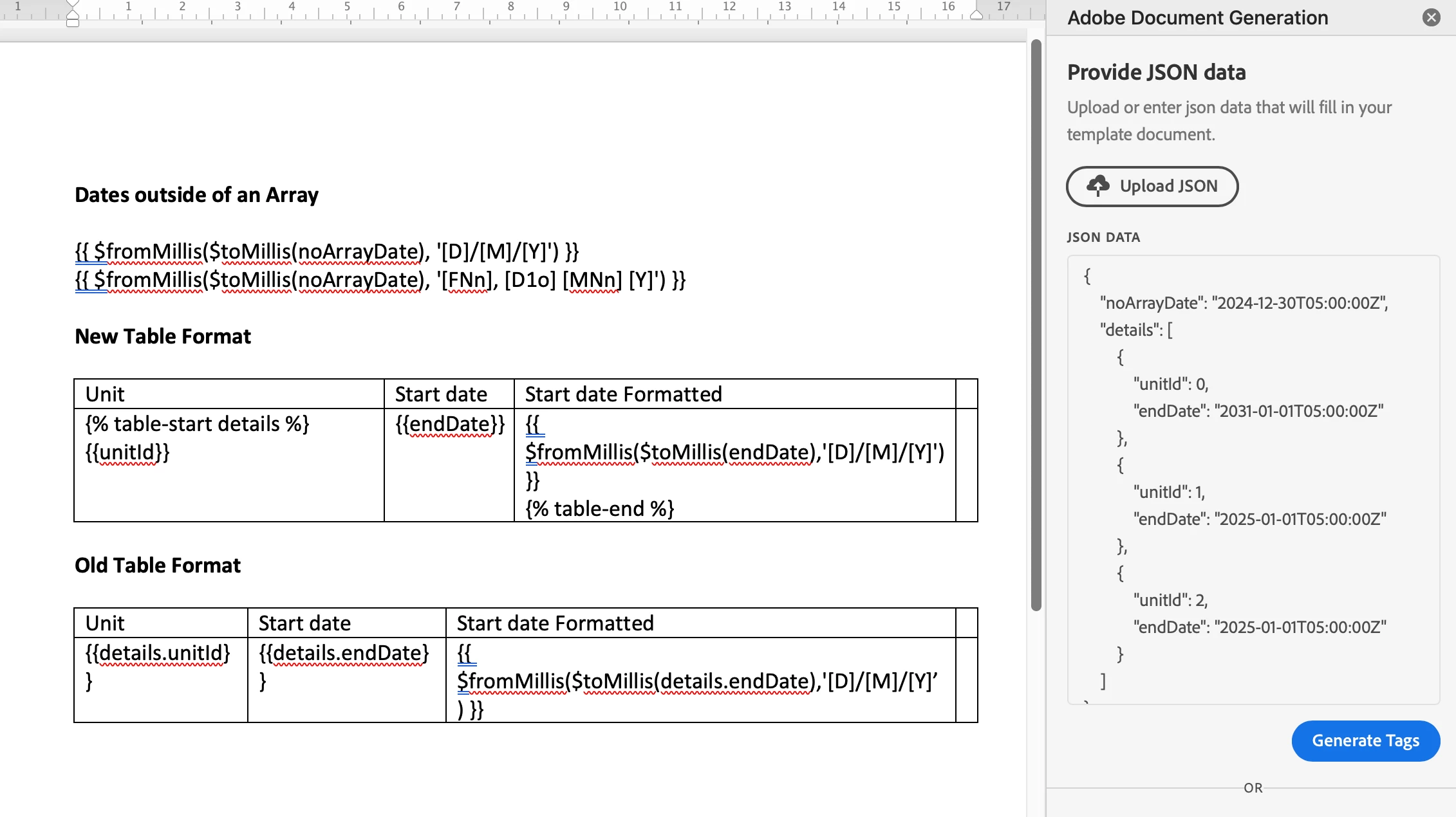Image resolution: width=1456 pixels, height=817 pixels.
Task: Click the cloud upload icon
Action: (1097, 186)
